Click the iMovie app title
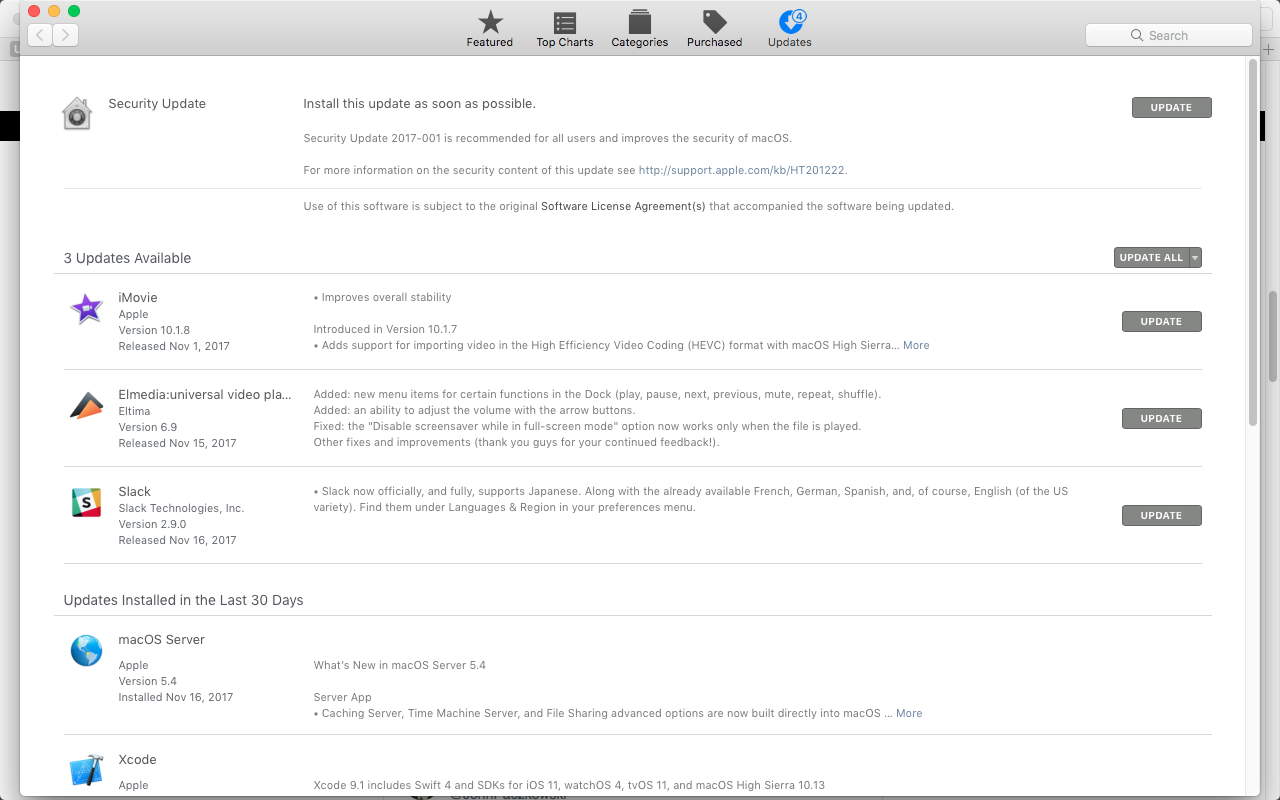This screenshot has width=1280, height=800. pos(138,297)
